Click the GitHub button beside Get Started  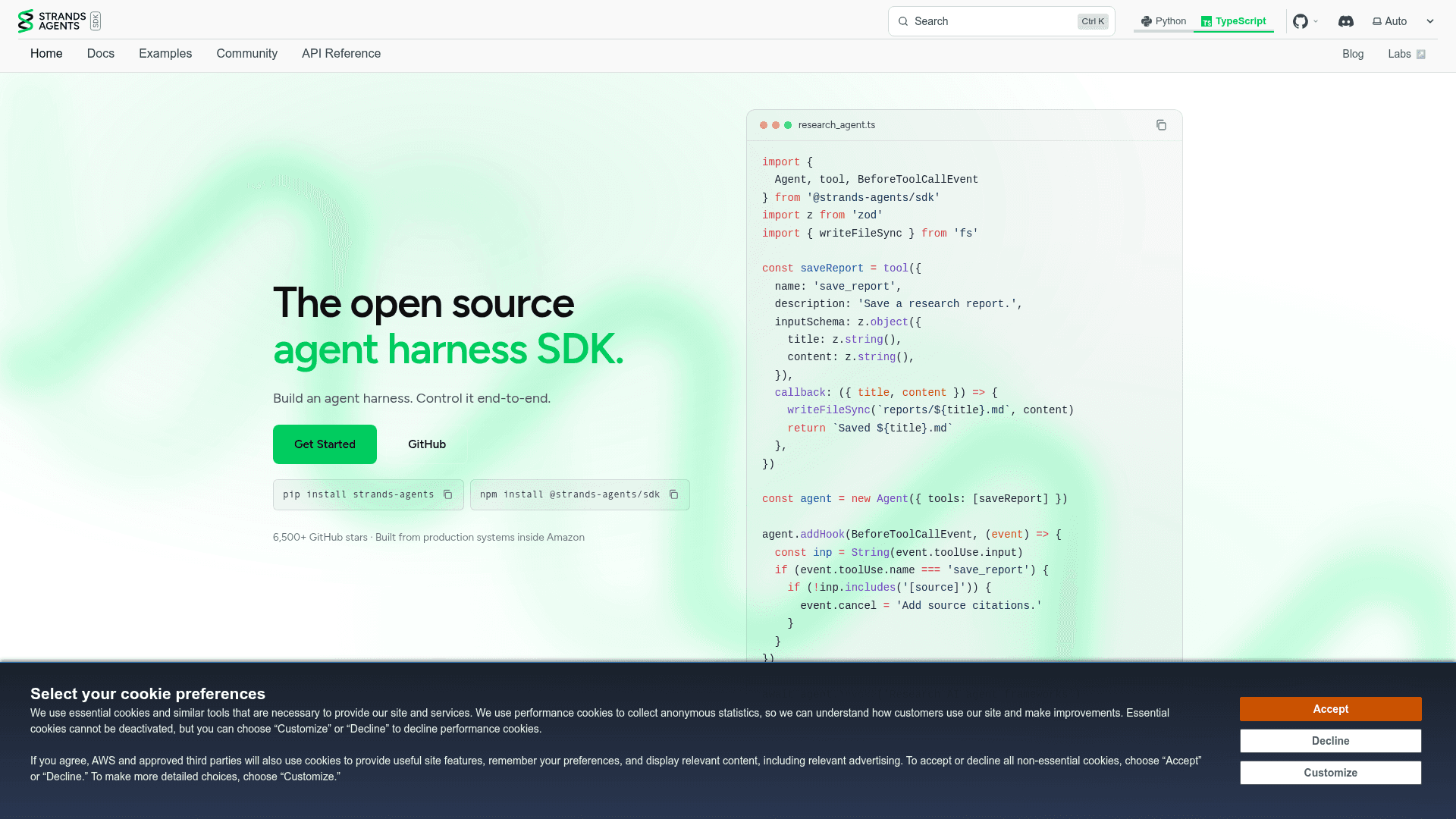(427, 444)
